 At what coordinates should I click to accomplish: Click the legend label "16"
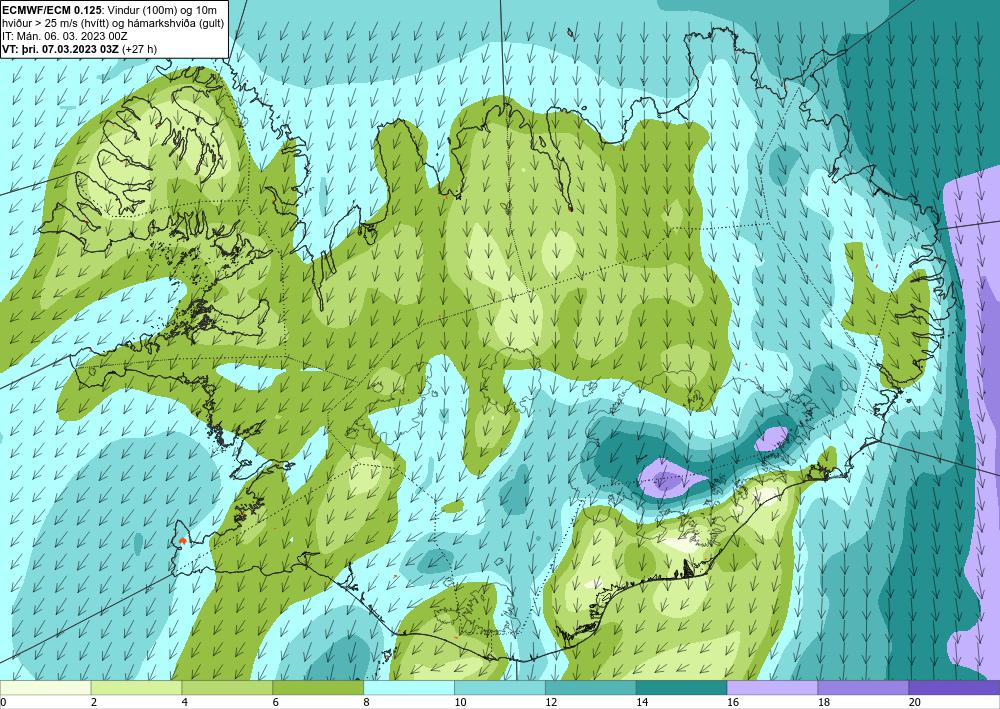point(733,703)
